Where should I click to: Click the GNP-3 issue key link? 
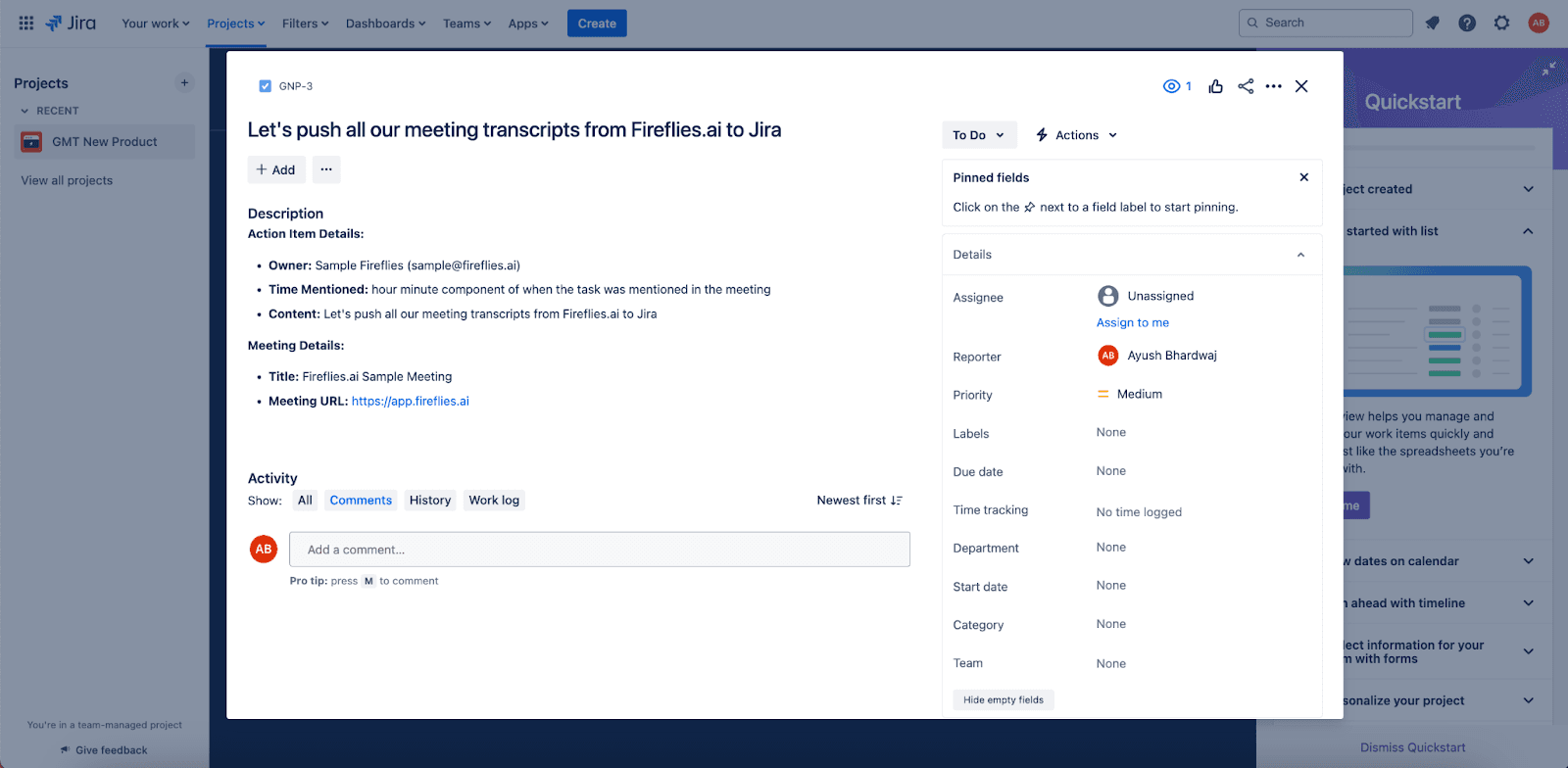point(296,86)
